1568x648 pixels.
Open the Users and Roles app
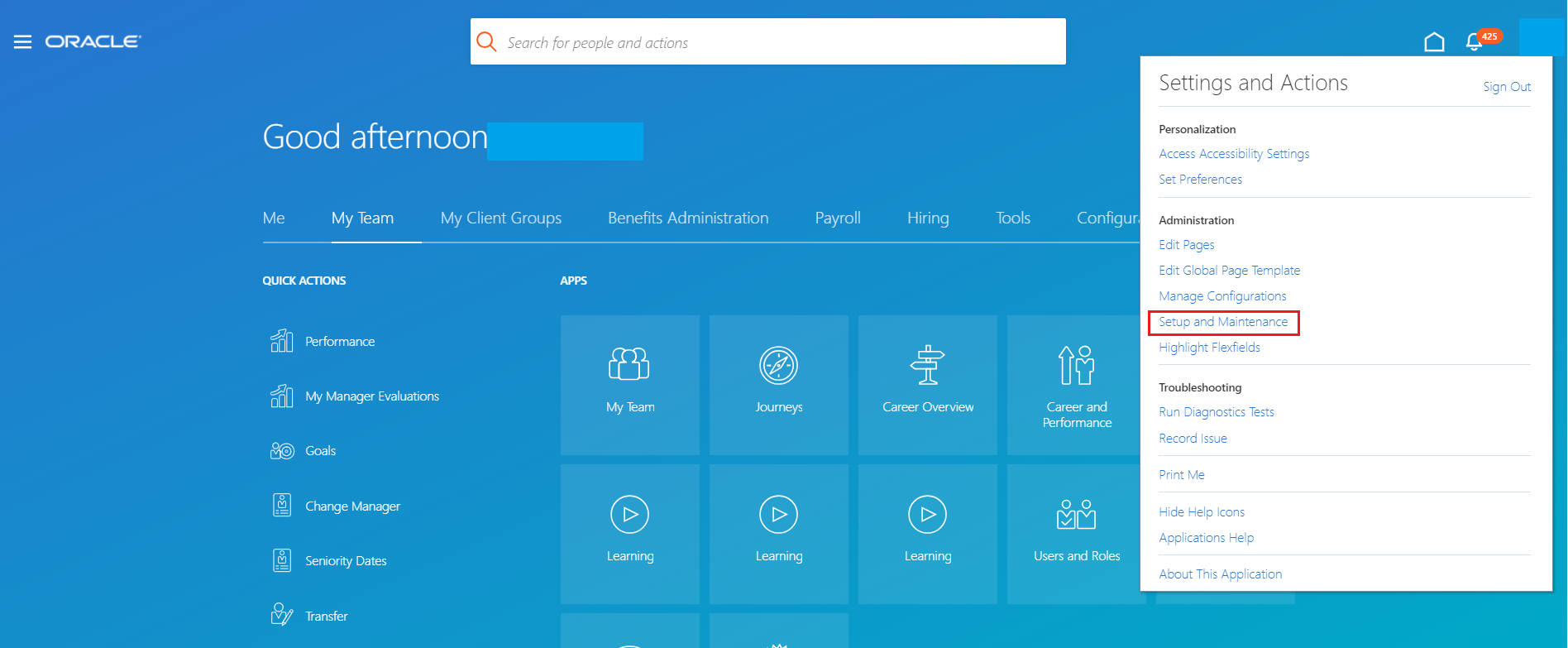[x=1076, y=516]
